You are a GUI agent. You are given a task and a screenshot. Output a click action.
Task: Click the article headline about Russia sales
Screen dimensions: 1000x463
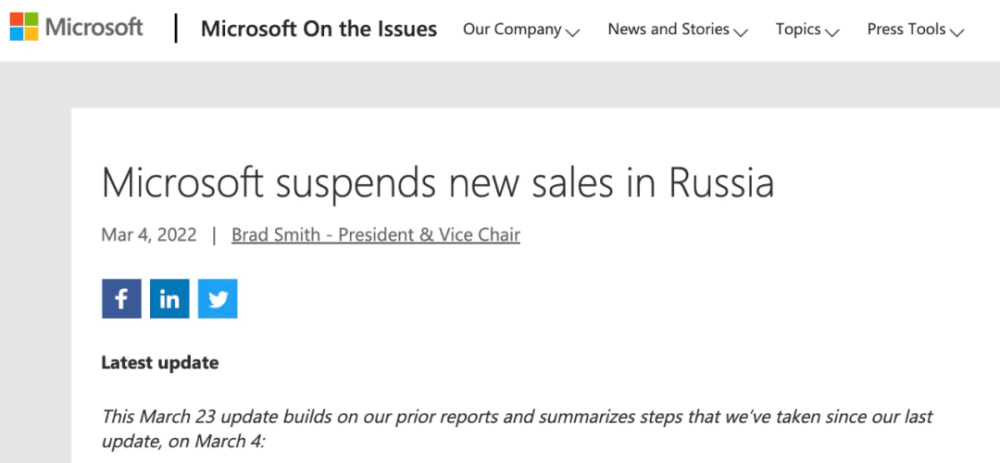click(x=437, y=183)
